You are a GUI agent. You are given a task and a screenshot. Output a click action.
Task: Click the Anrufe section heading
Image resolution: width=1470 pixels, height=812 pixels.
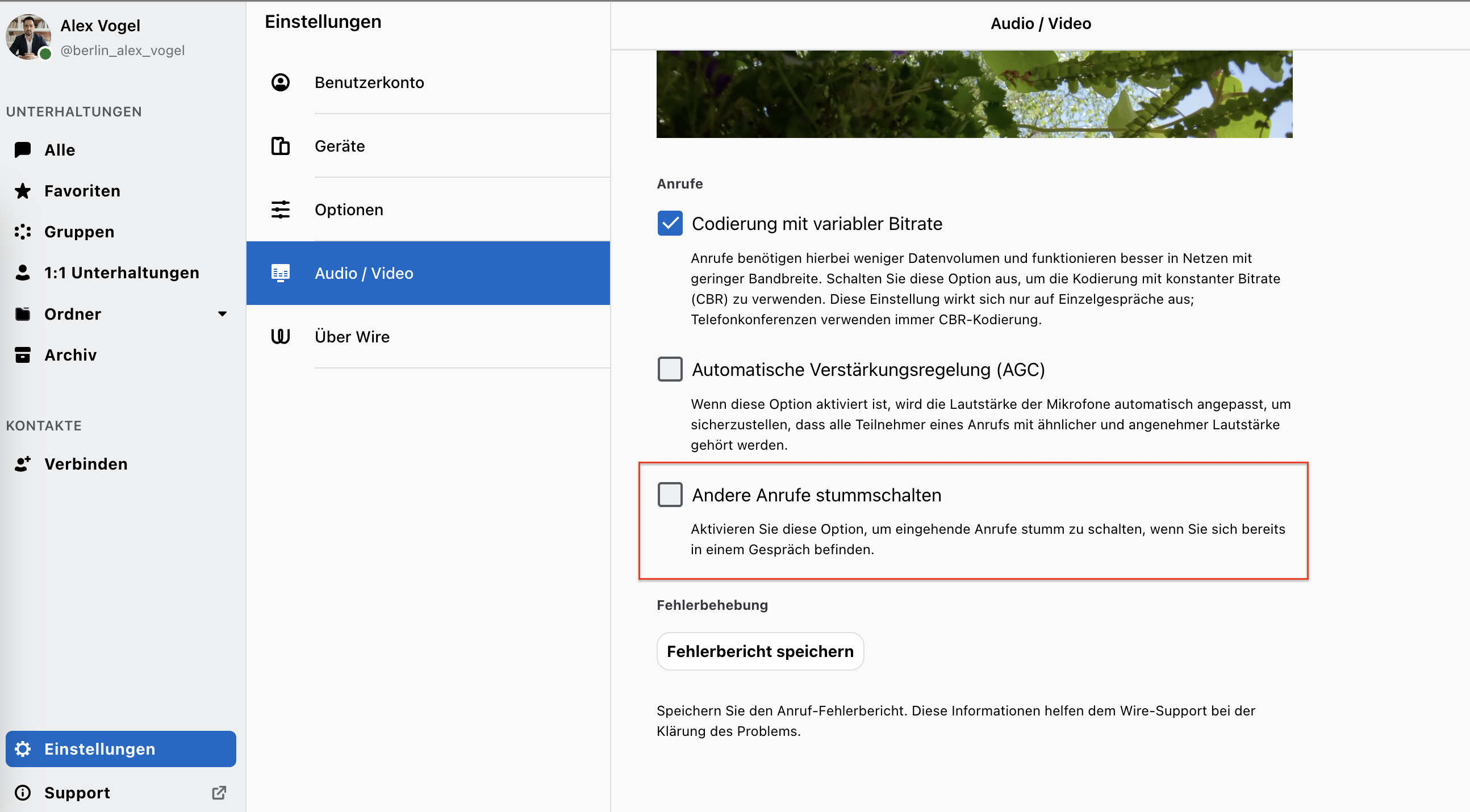coord(680,184)
